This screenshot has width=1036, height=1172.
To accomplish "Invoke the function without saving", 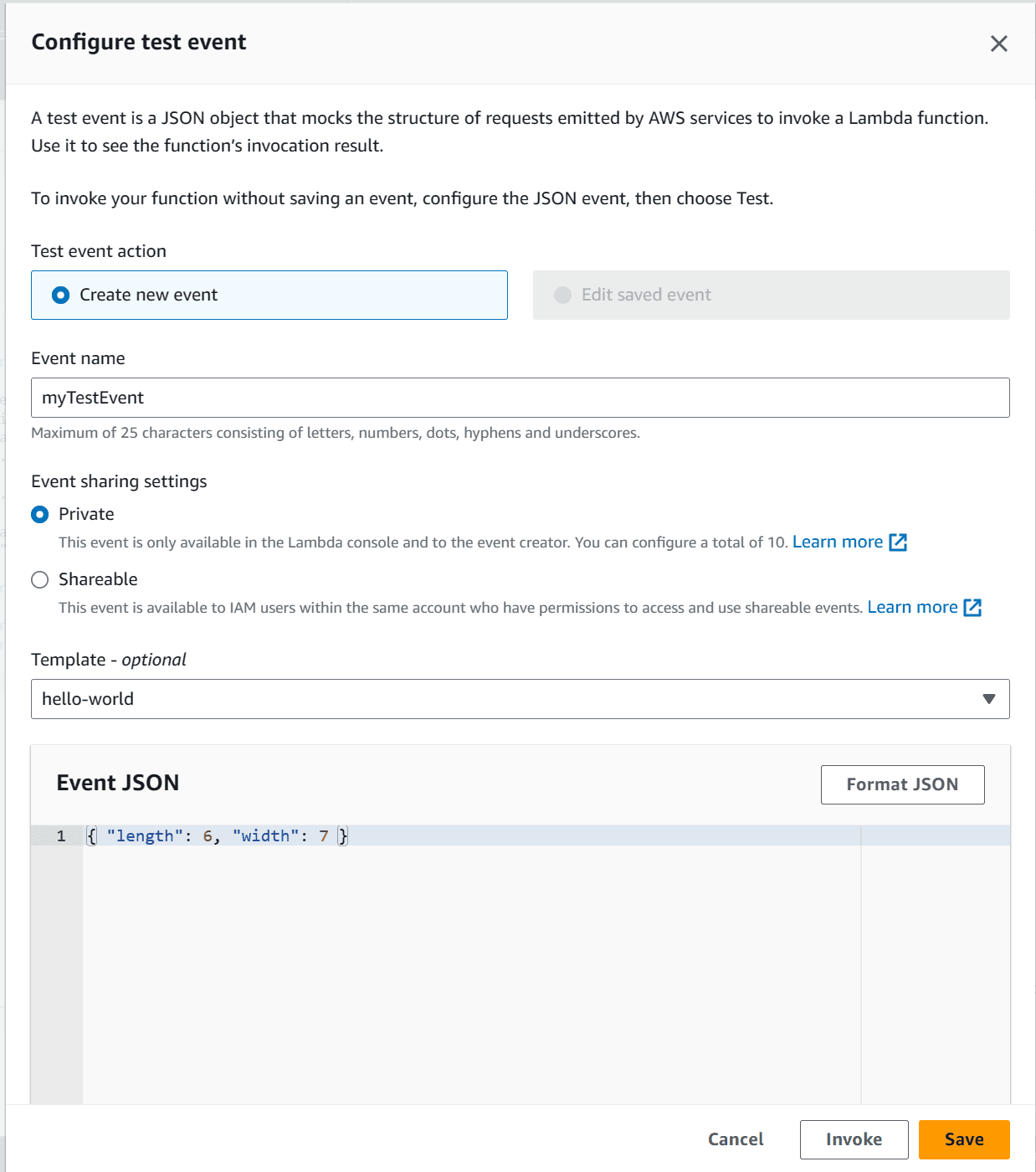I will (854, 1139).
